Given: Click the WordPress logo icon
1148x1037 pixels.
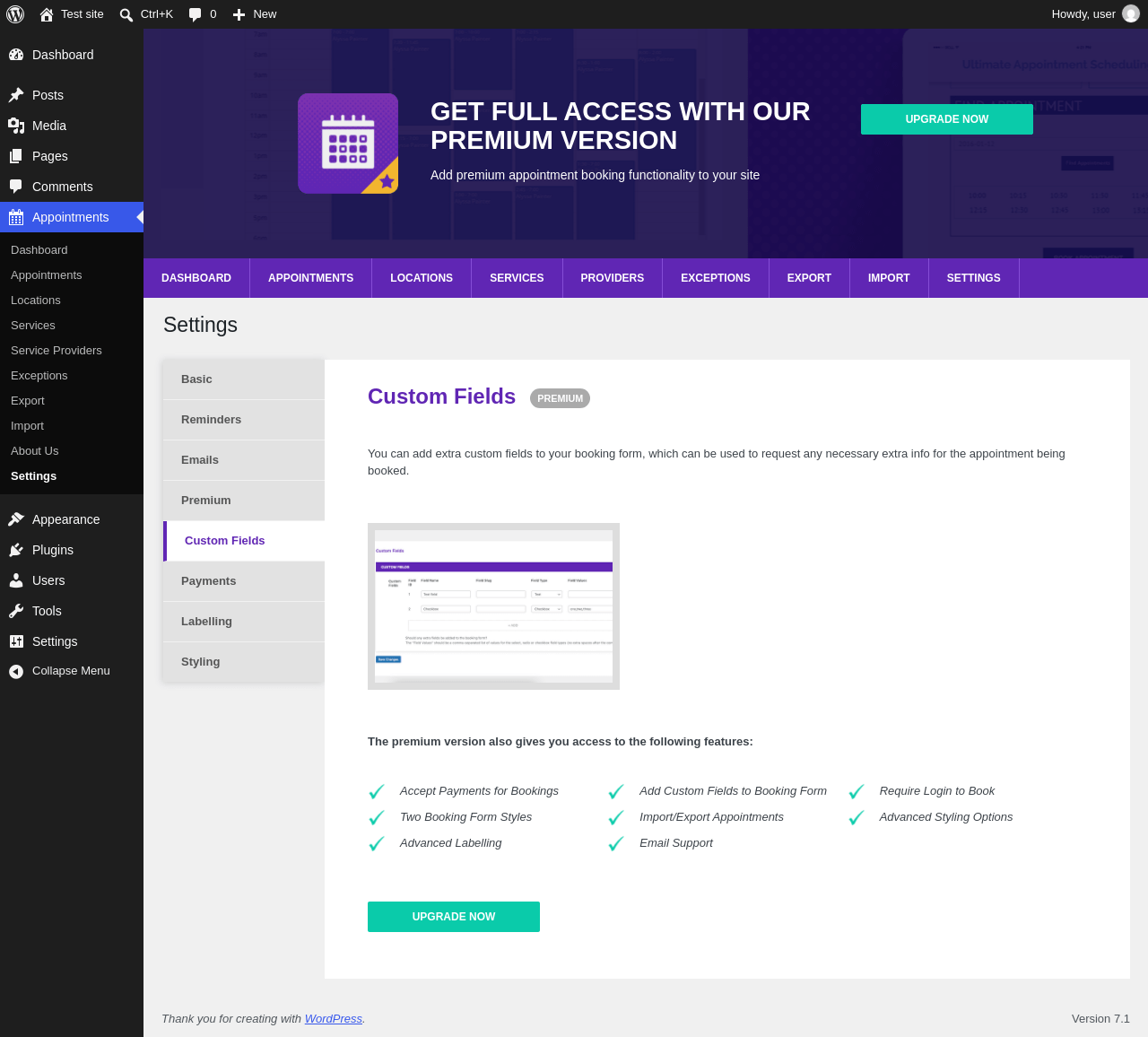Looking at the screenshot, I should [15, 14].
